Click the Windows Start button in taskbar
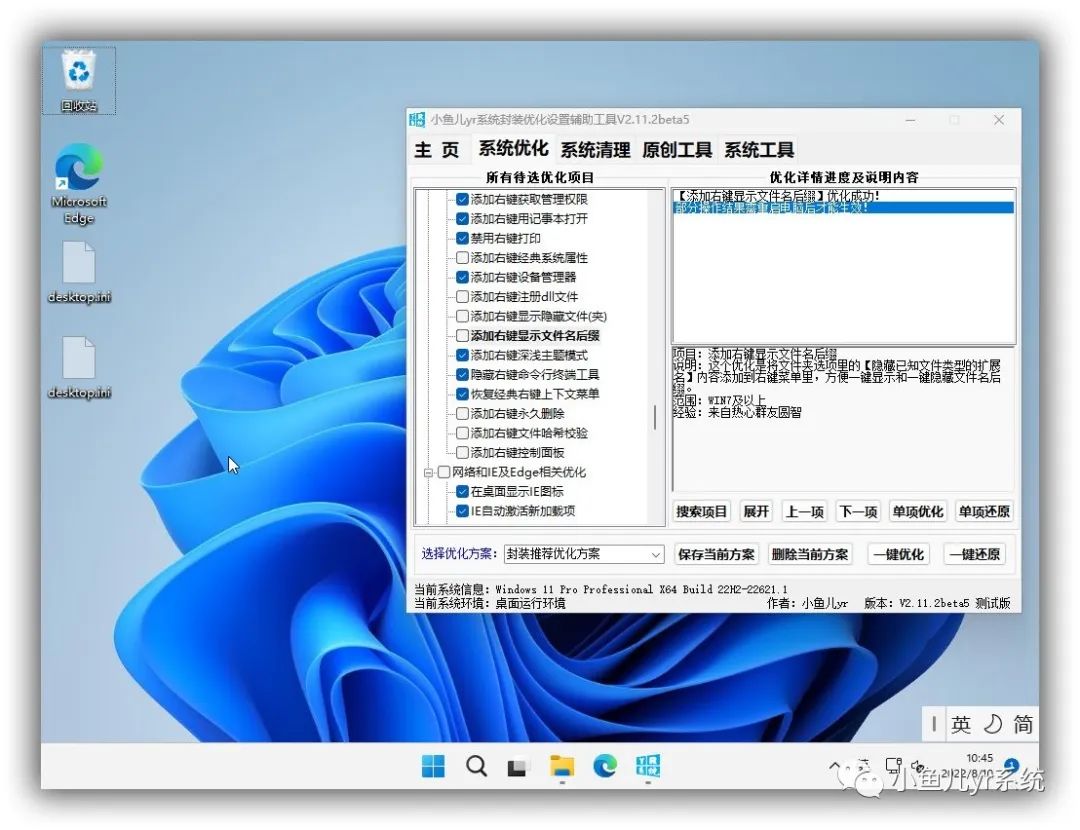 (433, 766)
